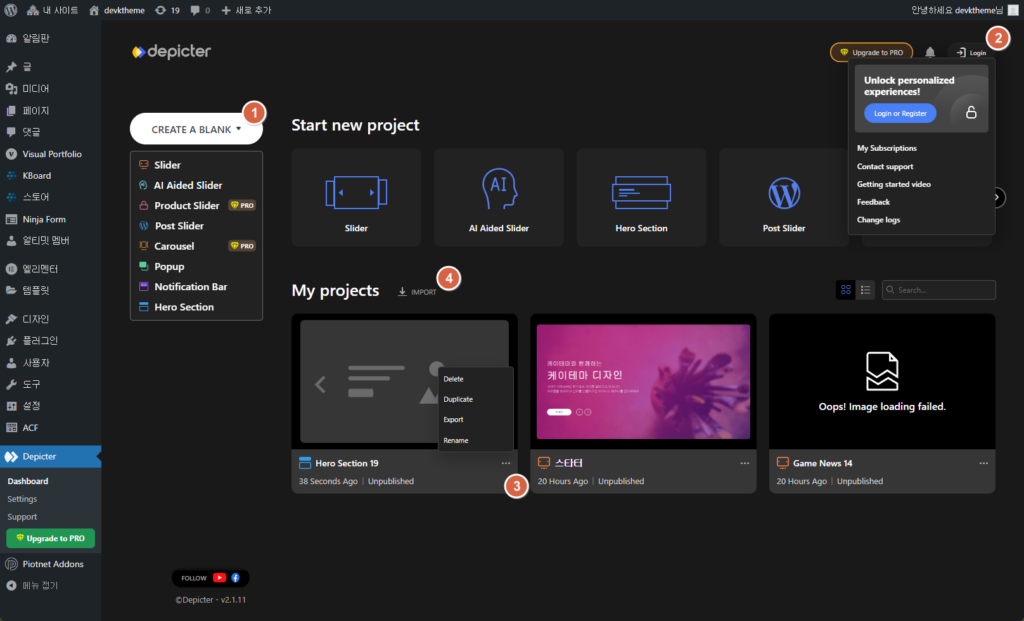Choose the AI Aided Slider card

[x=498, y=197]
